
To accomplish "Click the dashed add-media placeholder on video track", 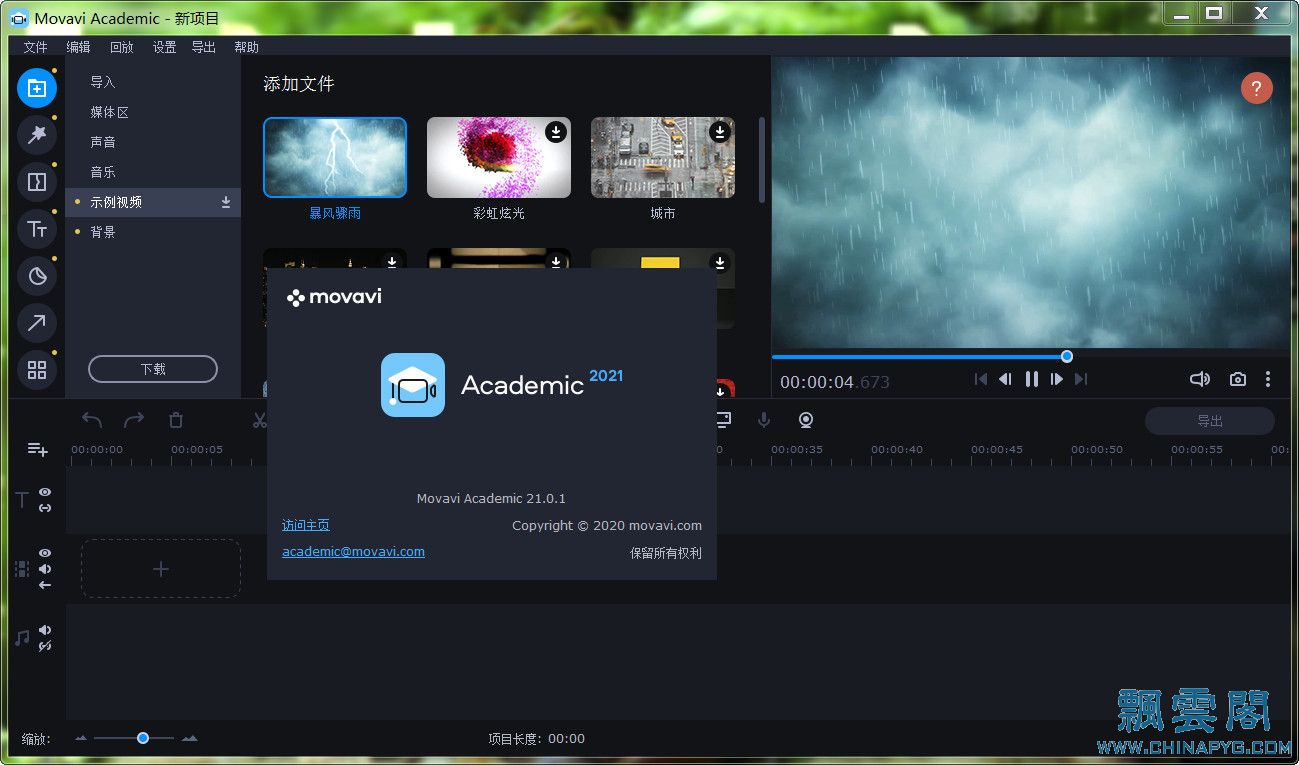I will (161, 569).
